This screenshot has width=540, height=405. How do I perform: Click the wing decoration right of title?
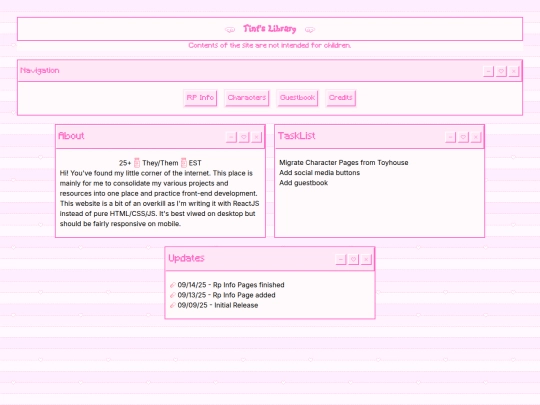310,30
